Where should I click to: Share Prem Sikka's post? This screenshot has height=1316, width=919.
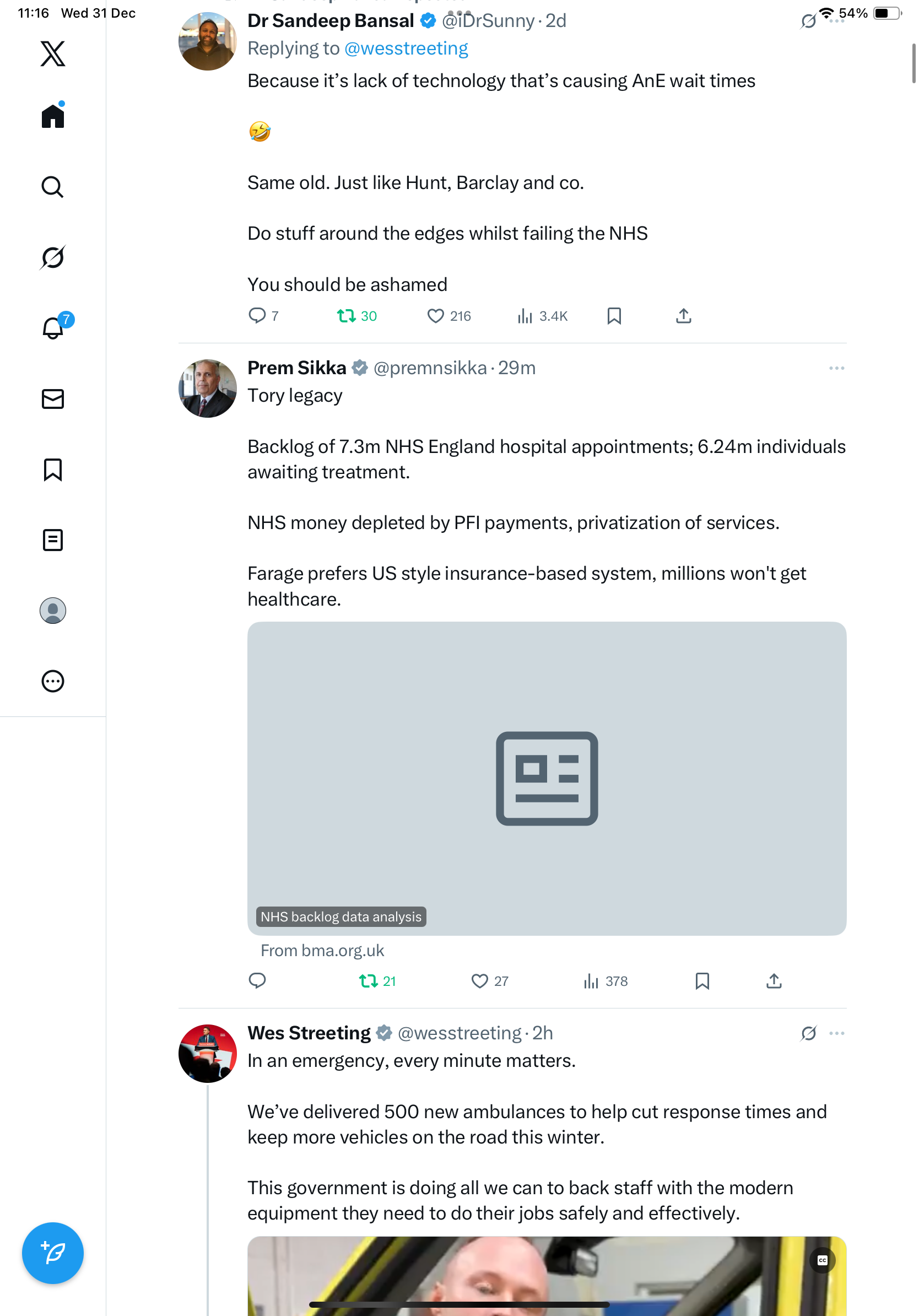774,981
